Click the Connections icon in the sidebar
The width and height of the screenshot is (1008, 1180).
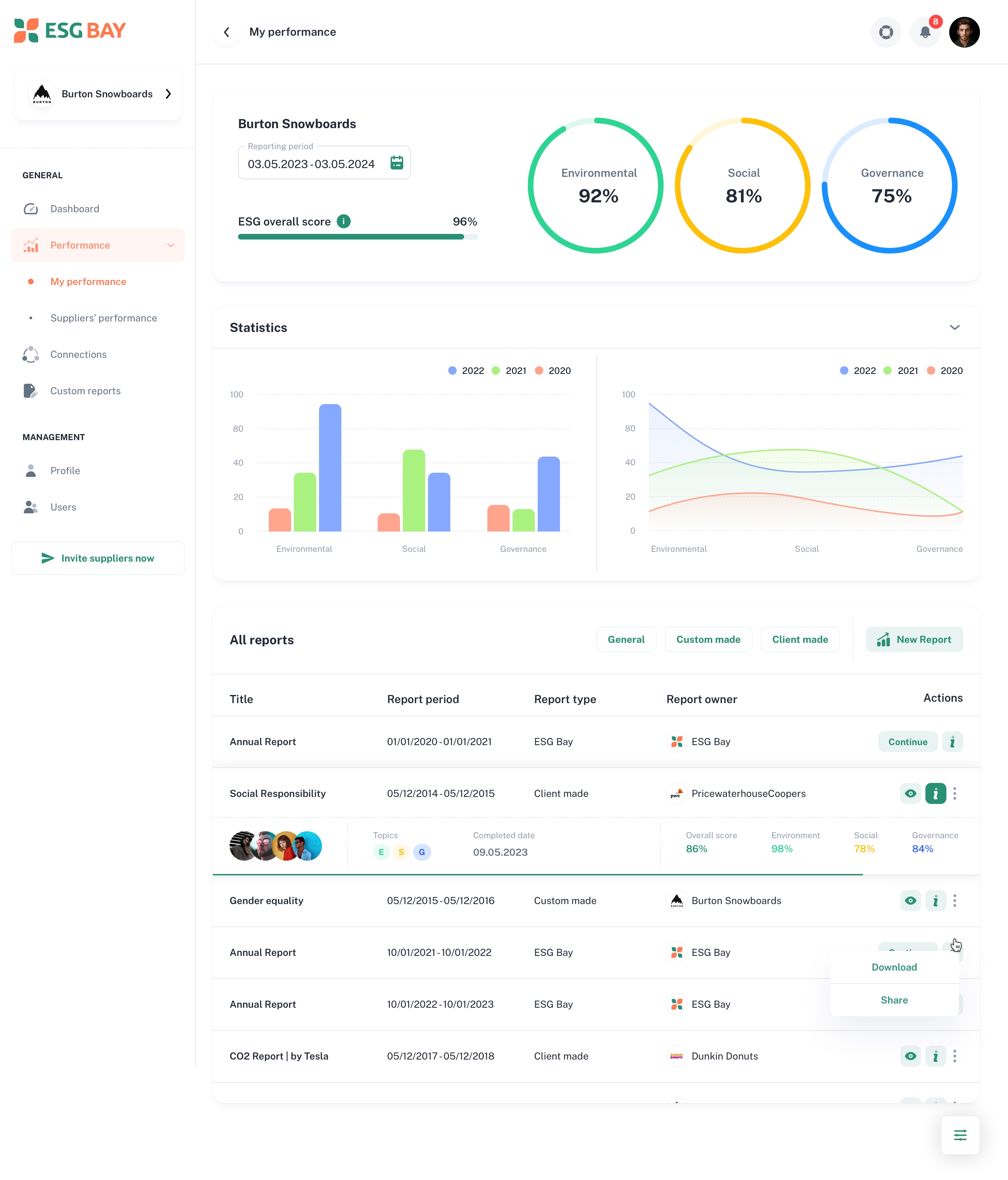[x=31, y=354]
